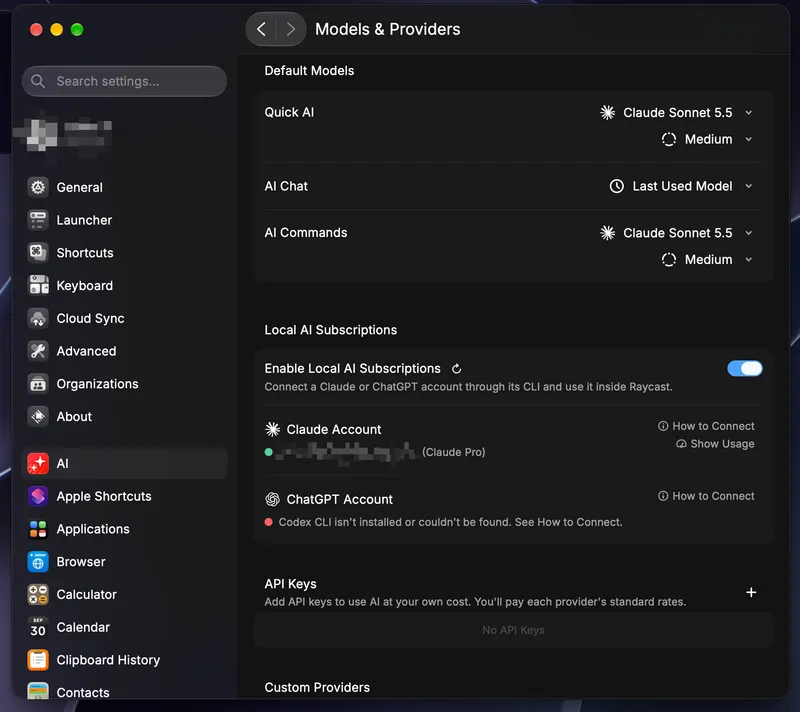This screenshot has height=712, width=800.
Task: Click the Claude Account starburst icon
Action: 272,429
